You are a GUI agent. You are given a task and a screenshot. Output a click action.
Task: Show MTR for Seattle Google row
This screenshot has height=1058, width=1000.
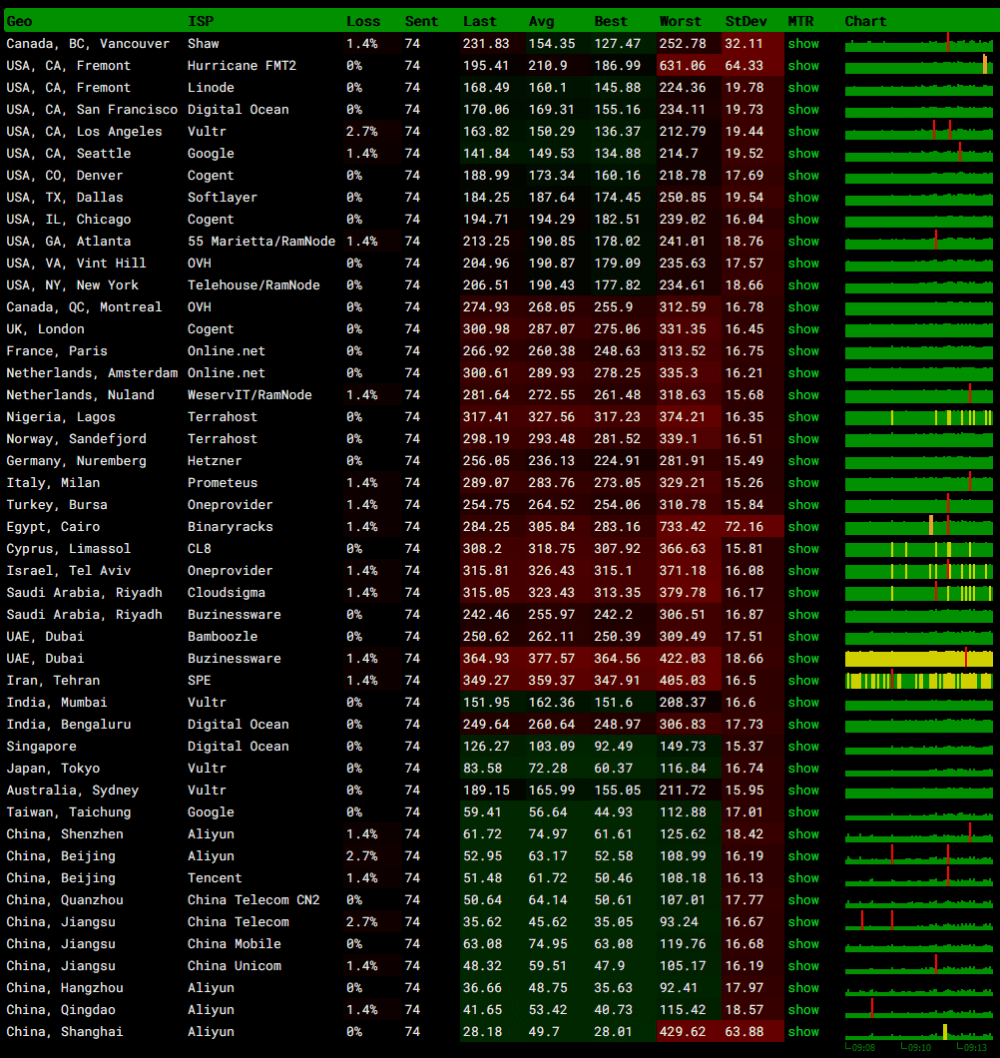coord(803,153)
